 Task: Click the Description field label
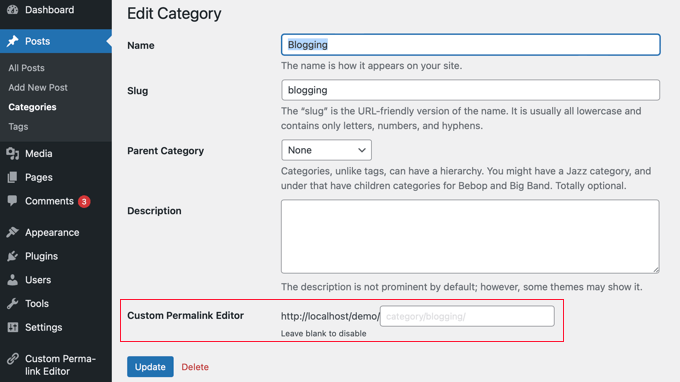click(154, 211)
